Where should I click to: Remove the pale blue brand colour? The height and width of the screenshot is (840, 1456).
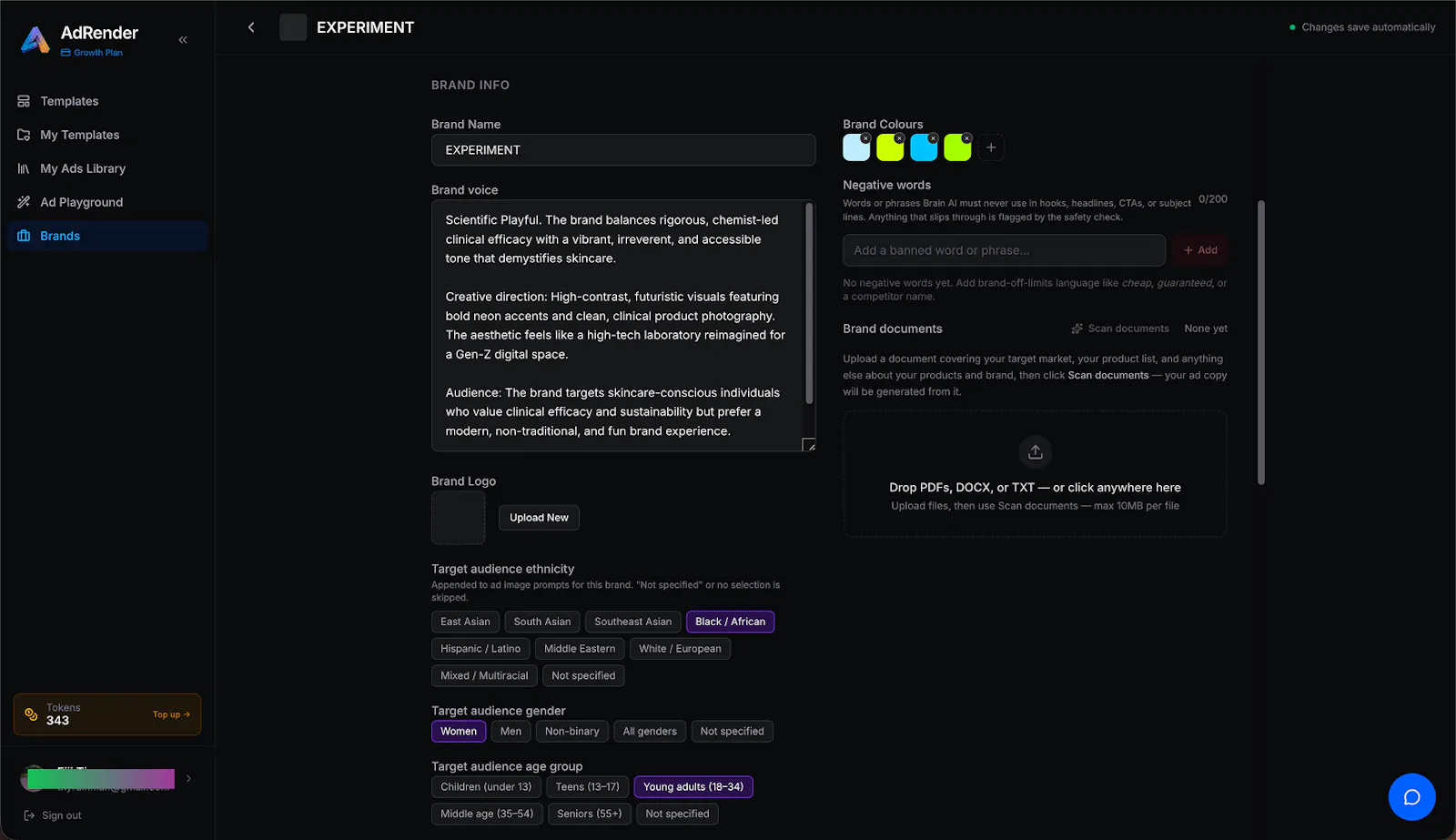click(866, 138)
